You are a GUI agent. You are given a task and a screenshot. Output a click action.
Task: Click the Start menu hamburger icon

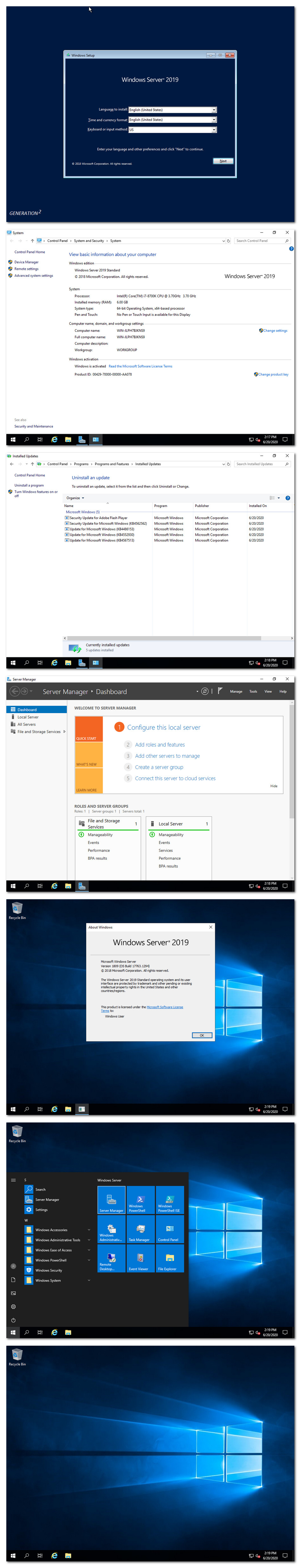(x=13, y=1180)
